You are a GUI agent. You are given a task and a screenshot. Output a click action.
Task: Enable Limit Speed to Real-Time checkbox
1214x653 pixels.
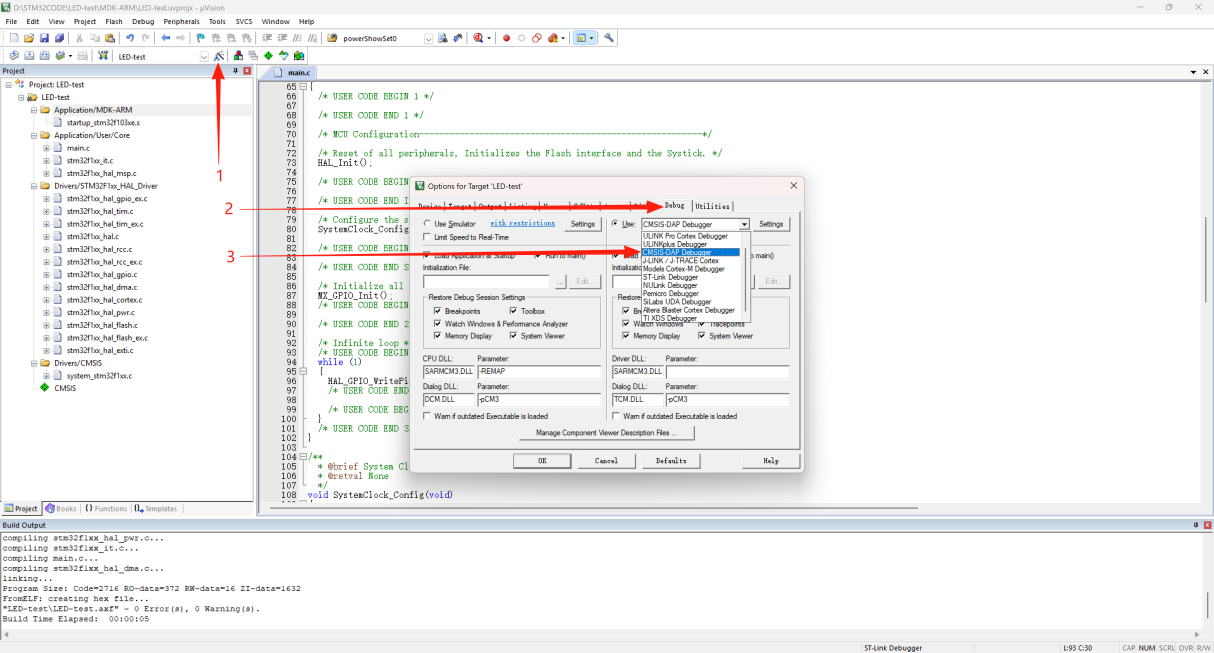tap(428, 237)
